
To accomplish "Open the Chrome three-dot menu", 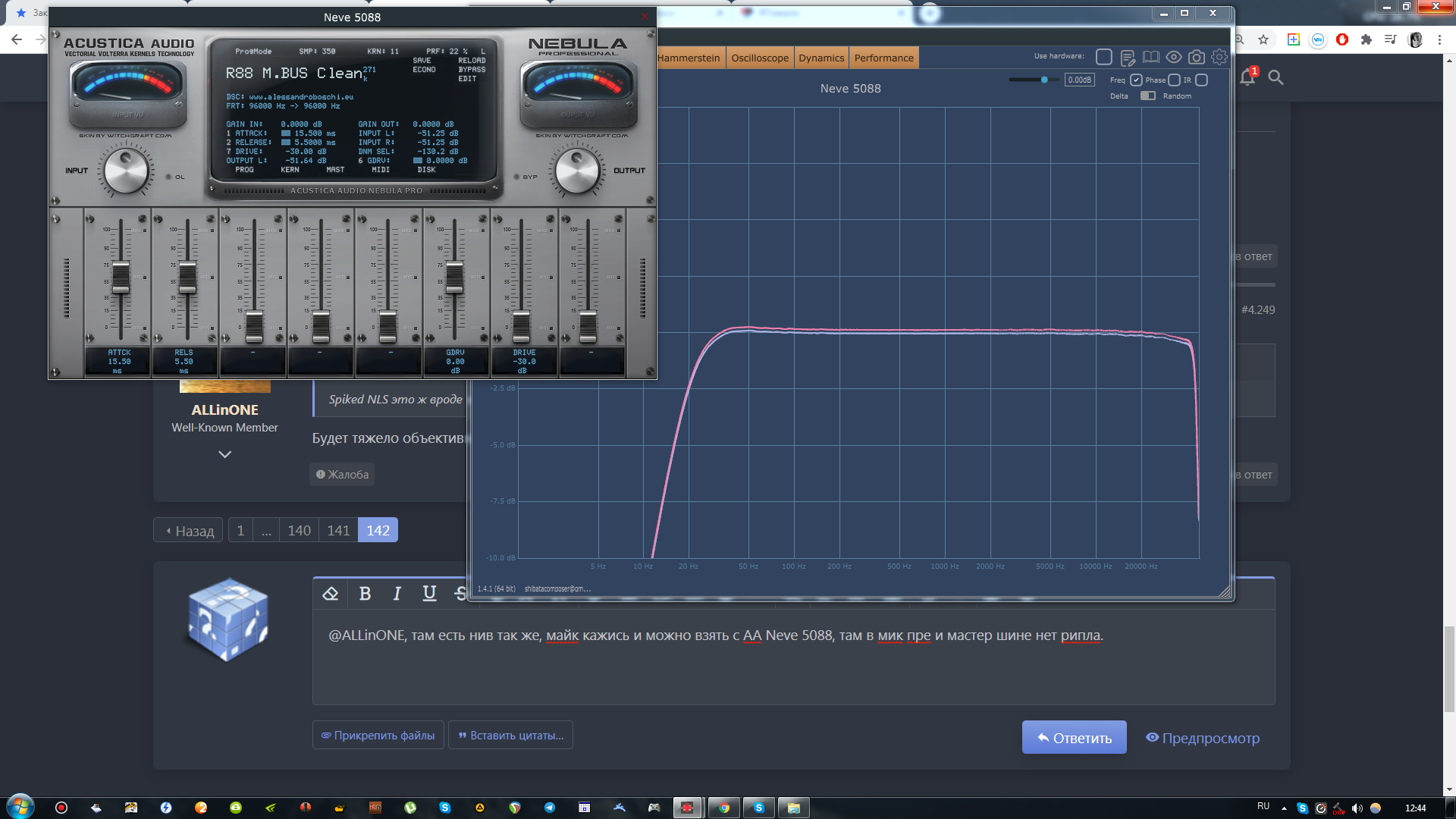I will (1439, 39).
